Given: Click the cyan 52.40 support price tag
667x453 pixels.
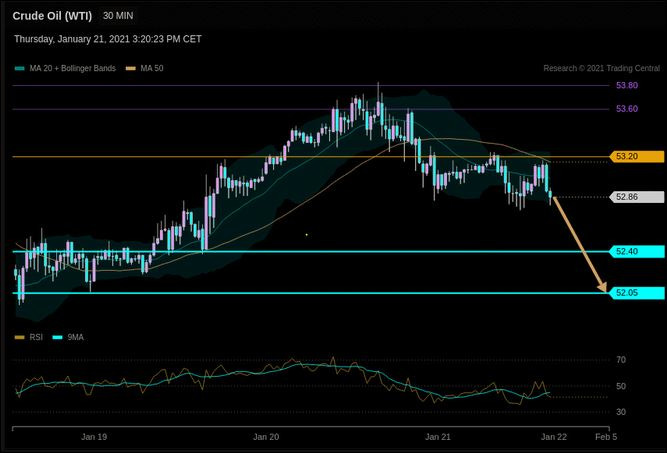Looking at the screenshot, I should [x=637, y=251].
